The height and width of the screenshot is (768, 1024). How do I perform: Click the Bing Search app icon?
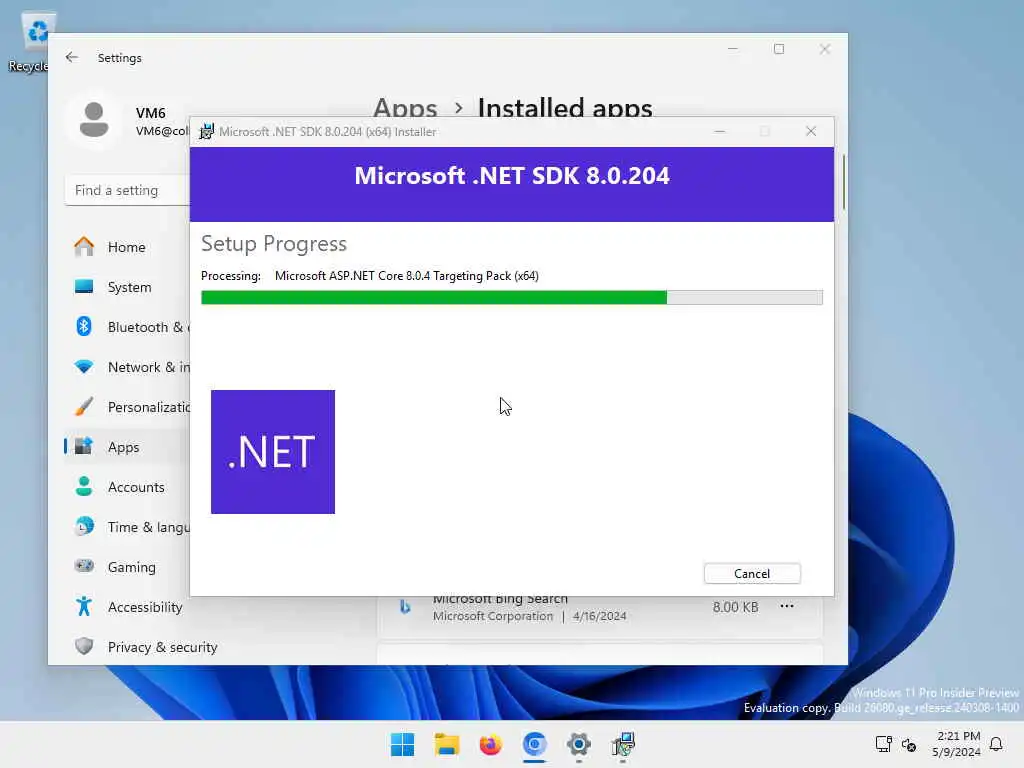click(x=405, y=607)
